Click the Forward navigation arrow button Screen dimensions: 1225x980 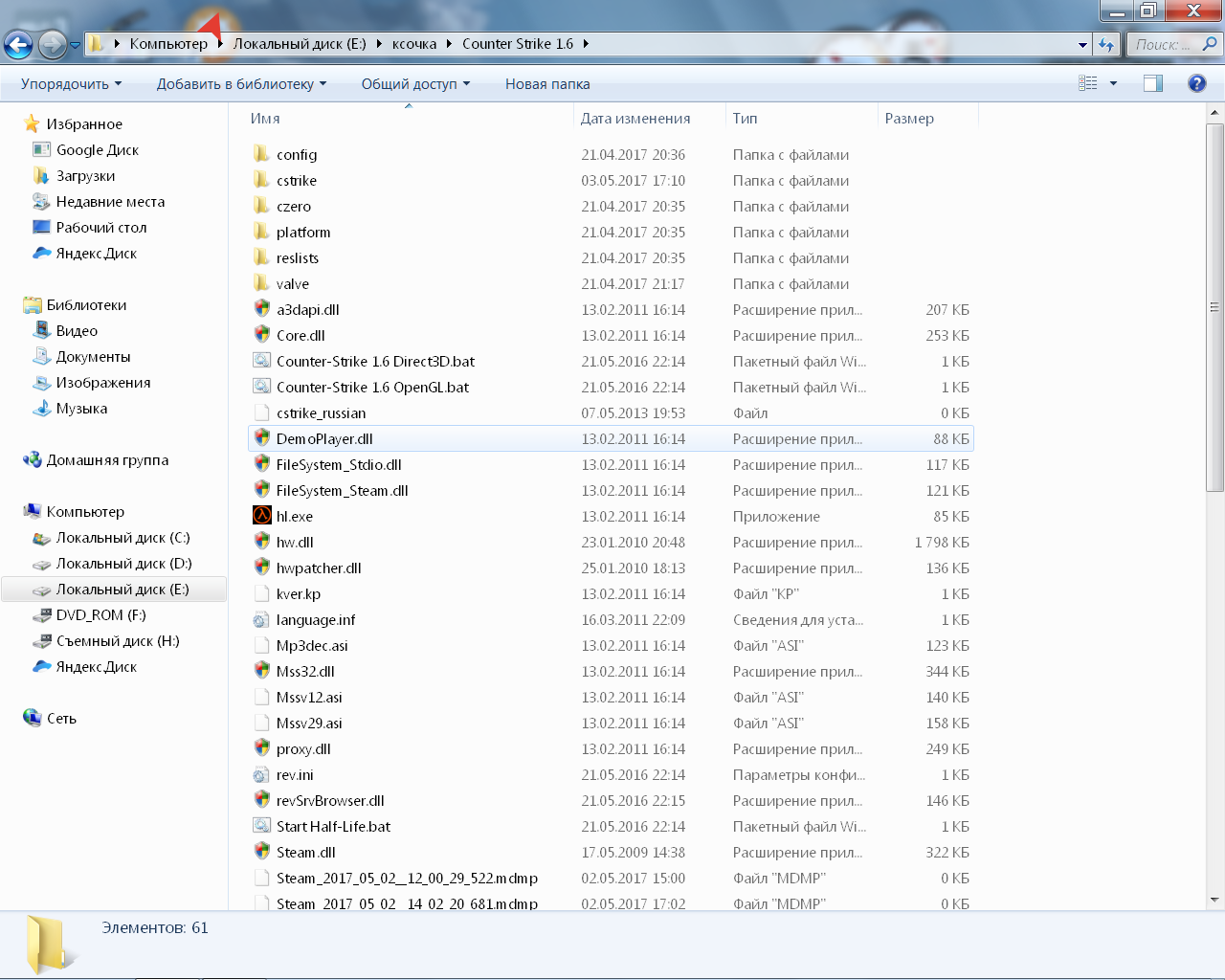52,44
